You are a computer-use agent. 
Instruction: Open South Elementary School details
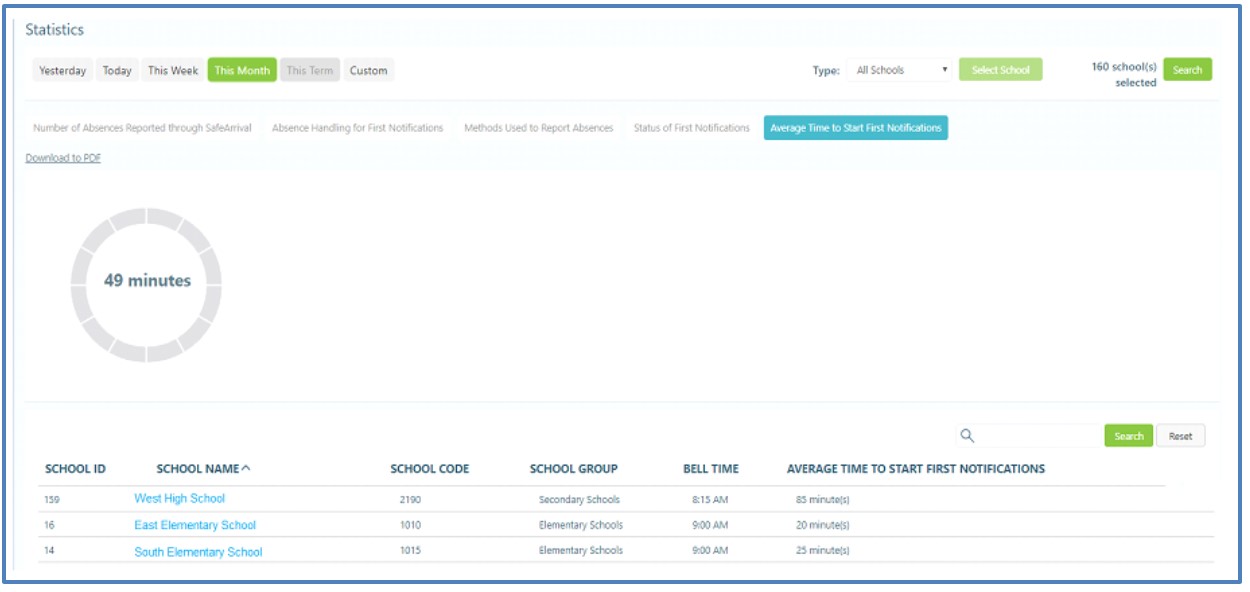coord(198,552)
